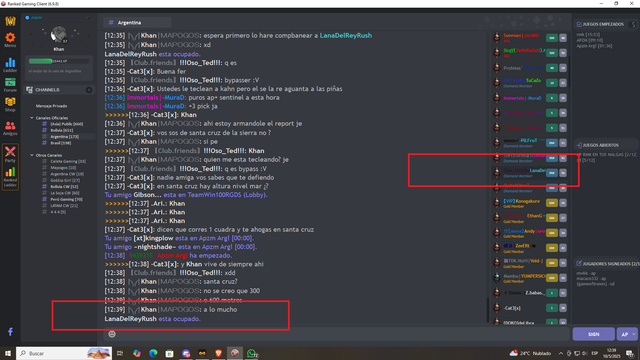
Task: Click the Juegos Empezados header icon
Action: click(x=579, y=24)
